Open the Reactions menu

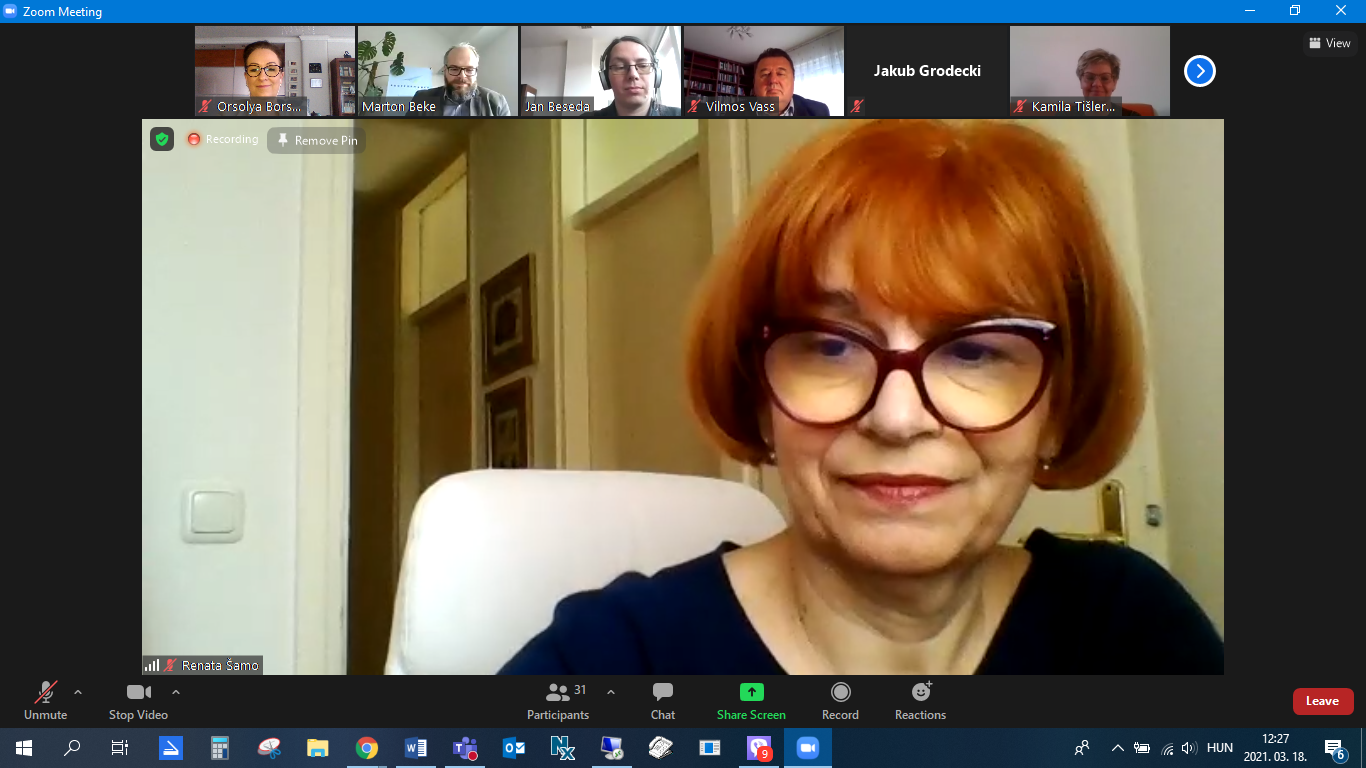(920, 700)
